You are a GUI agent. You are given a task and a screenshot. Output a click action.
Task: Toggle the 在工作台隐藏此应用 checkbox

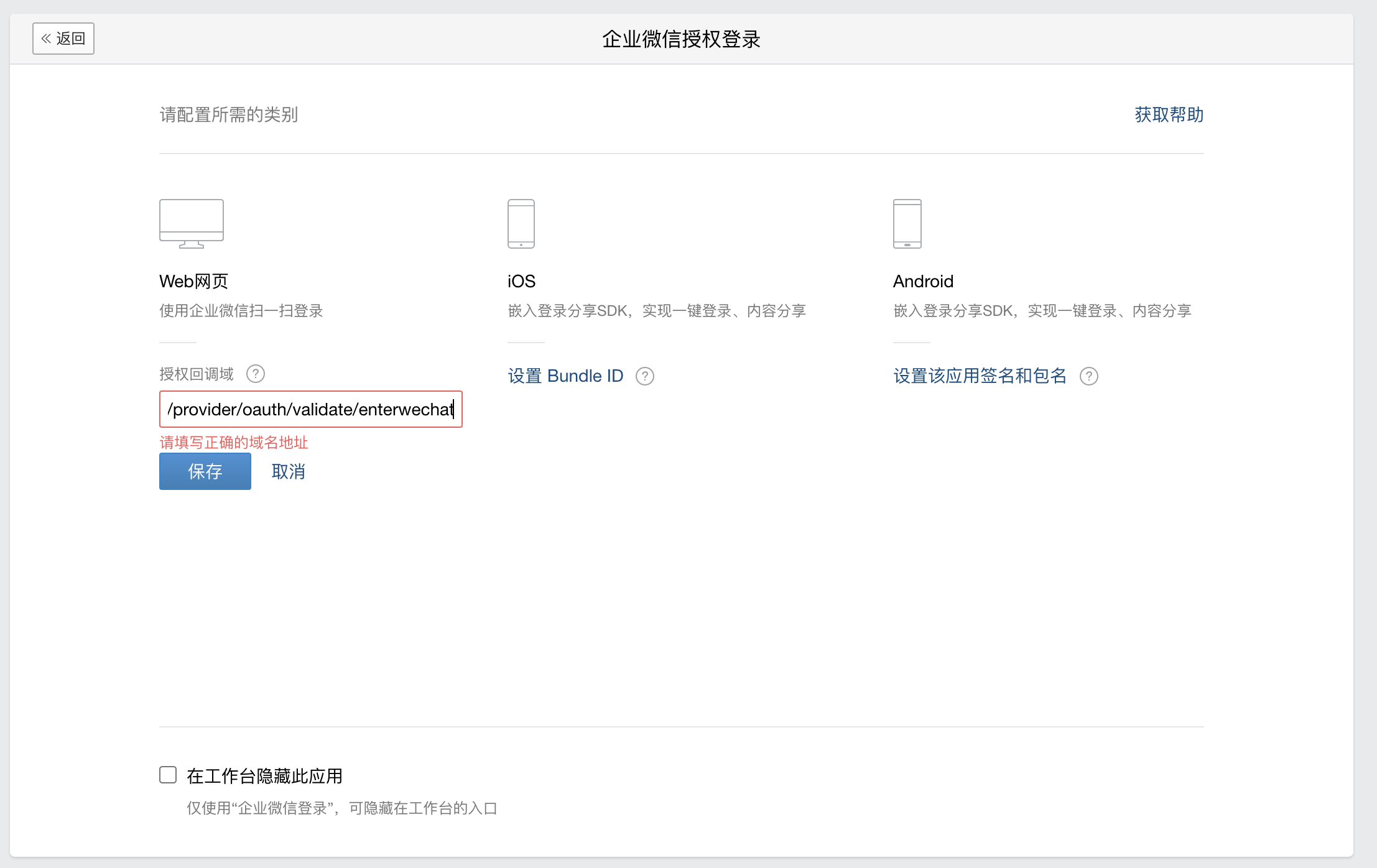[x=168, y=775]
